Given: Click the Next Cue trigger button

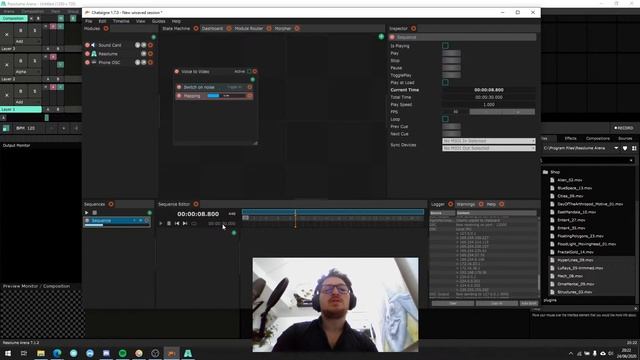Looking at the screenshot, I should pyautogui.click(x=451, y=134).
